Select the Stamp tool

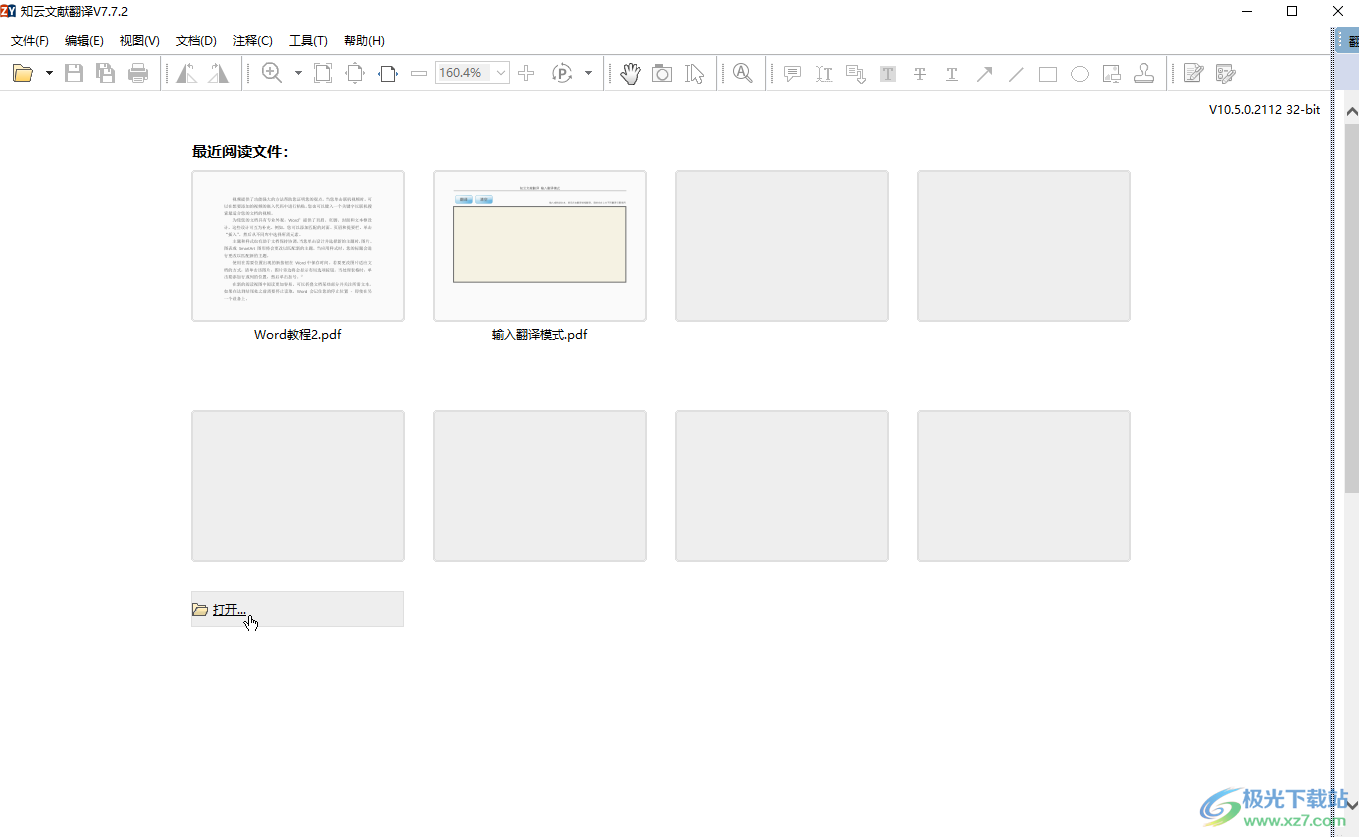click(1145, 73)
